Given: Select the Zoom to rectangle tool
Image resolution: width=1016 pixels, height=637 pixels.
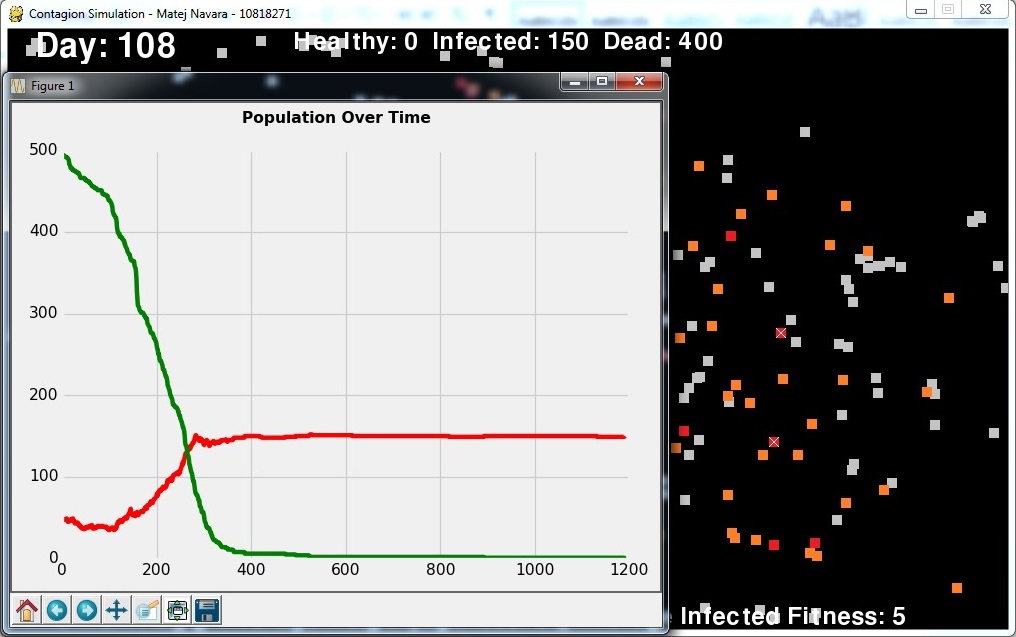Looking at the screenshot, I should [147, 610].
